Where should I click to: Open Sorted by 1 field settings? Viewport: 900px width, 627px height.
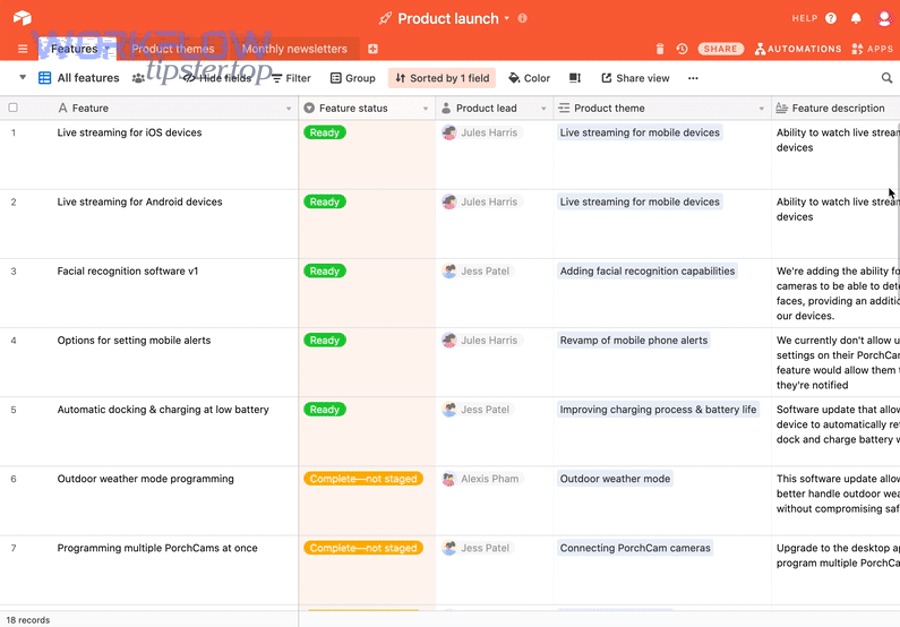(442, 78)
